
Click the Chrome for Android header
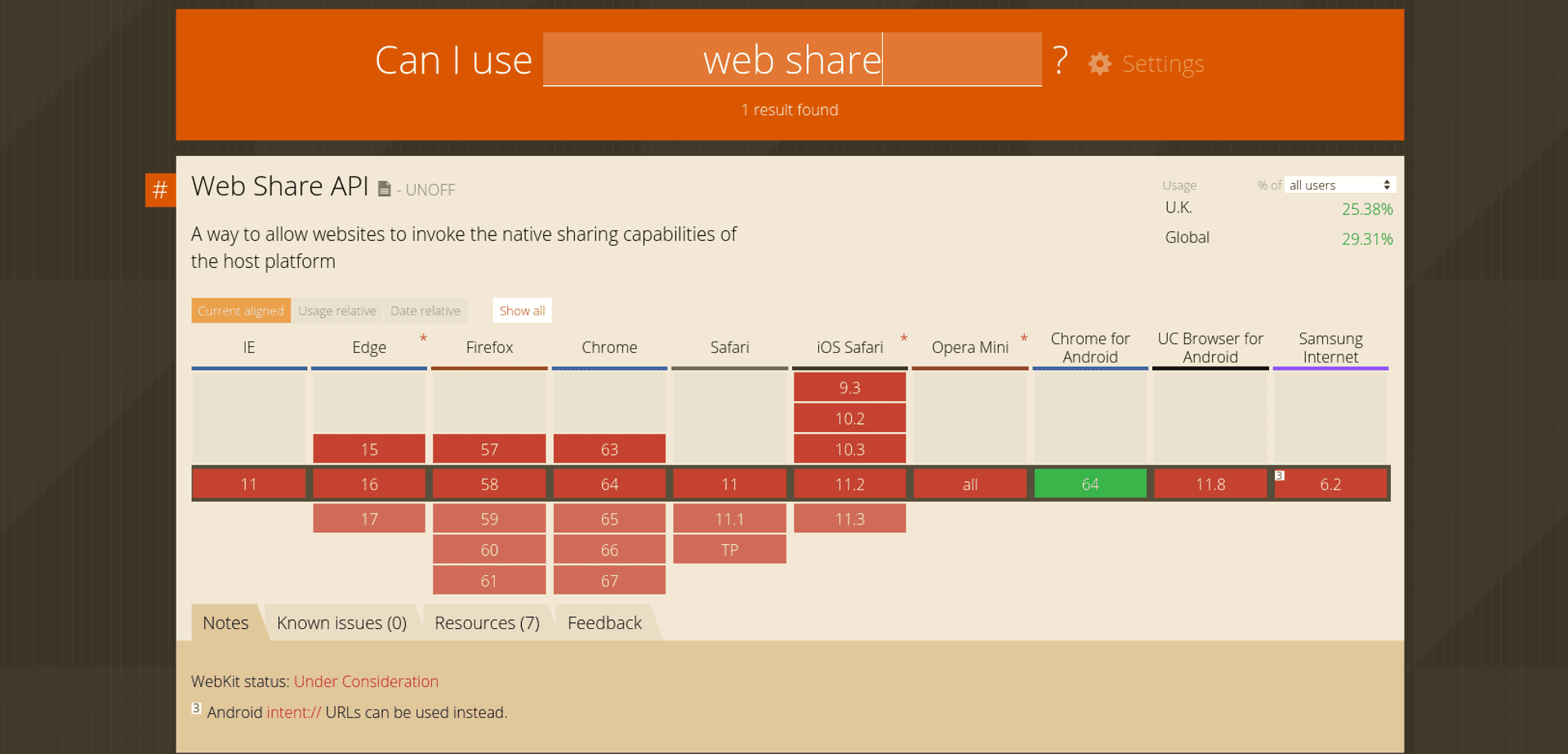[x=1090, y=347]
